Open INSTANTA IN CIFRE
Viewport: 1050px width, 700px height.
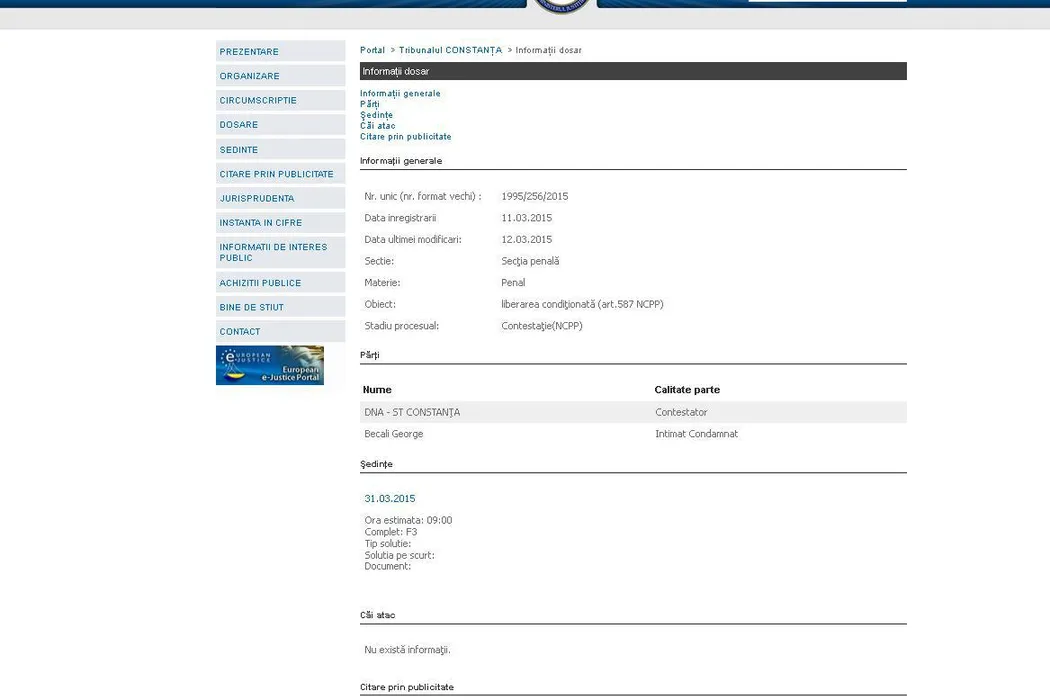(x=260, y=223)
